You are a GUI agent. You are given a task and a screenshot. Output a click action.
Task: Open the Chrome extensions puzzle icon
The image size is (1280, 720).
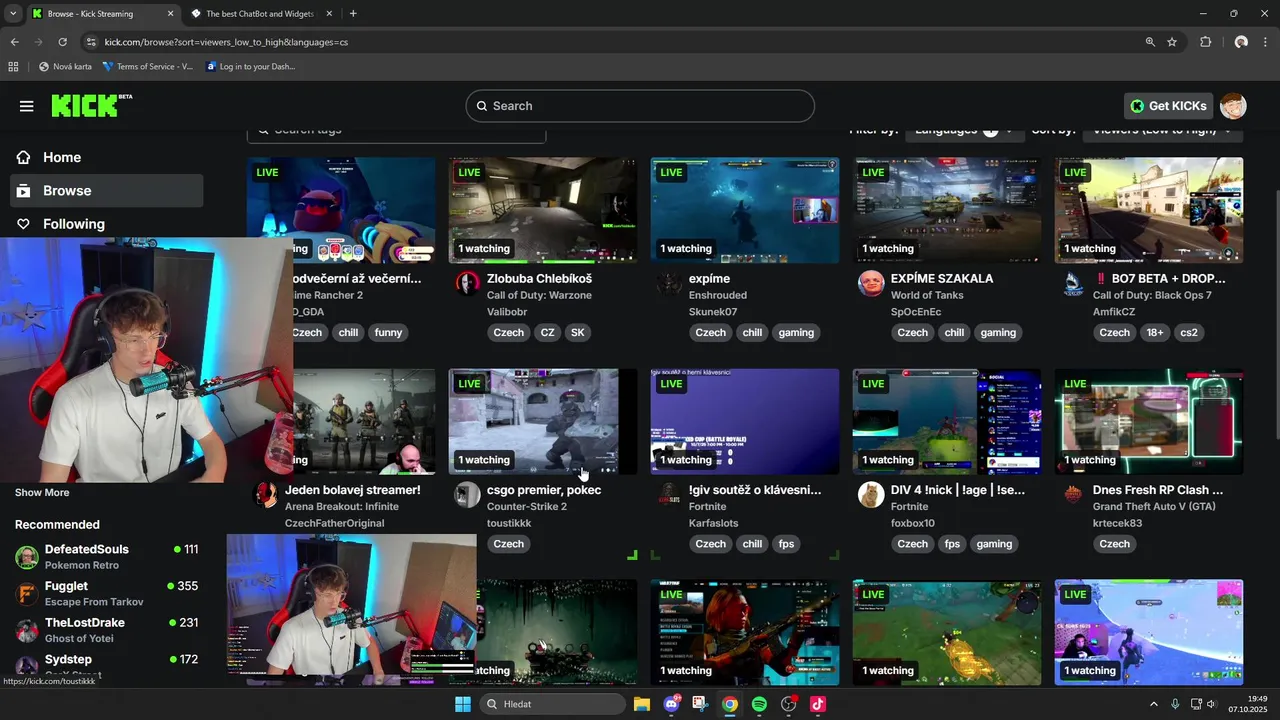[1205, 42]
